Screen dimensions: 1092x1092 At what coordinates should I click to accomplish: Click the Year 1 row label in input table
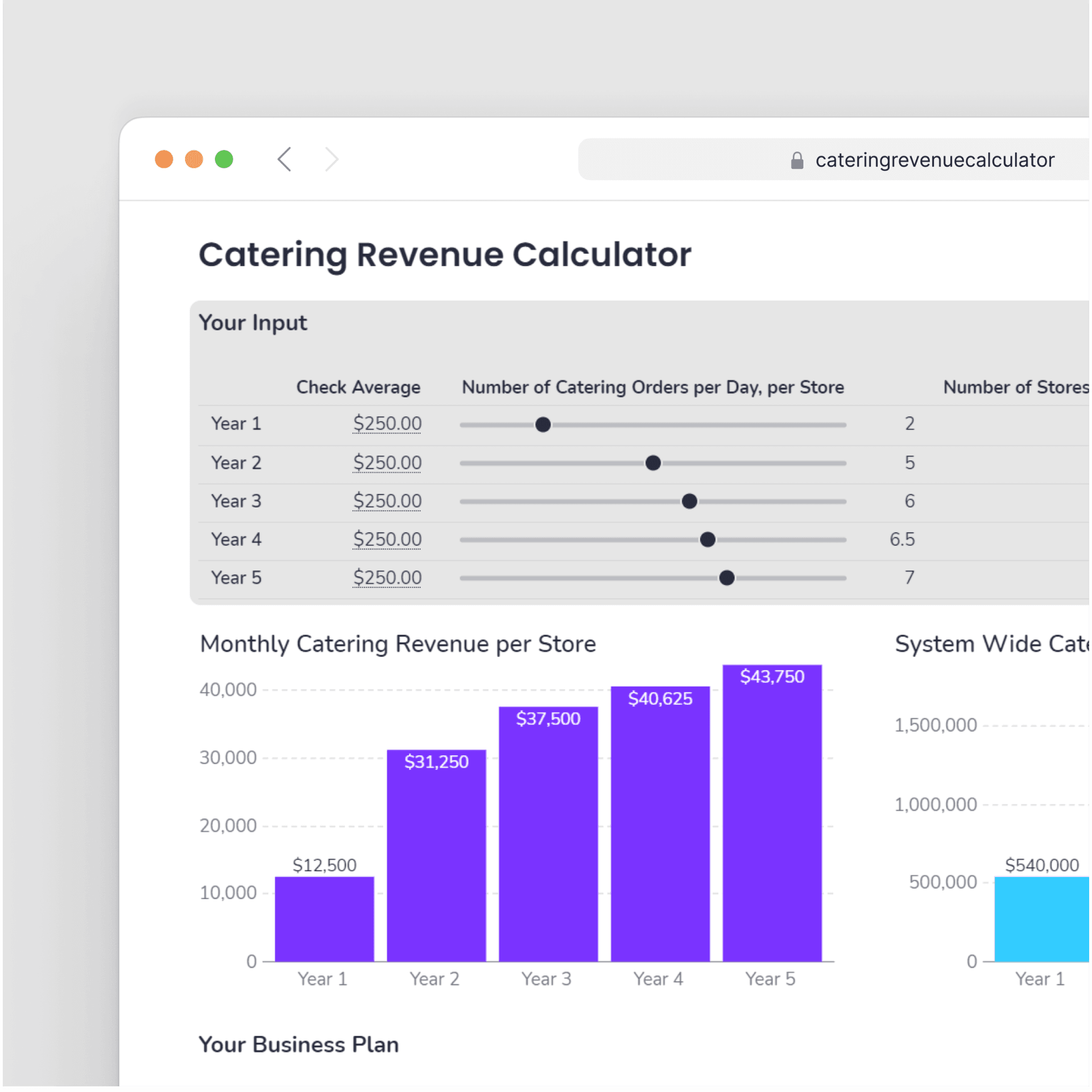237,424
